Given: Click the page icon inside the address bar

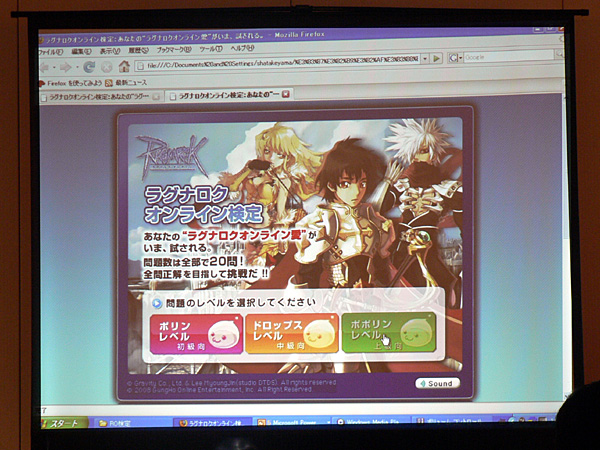Looking at the screenshot, I should (x=140, y=66).
